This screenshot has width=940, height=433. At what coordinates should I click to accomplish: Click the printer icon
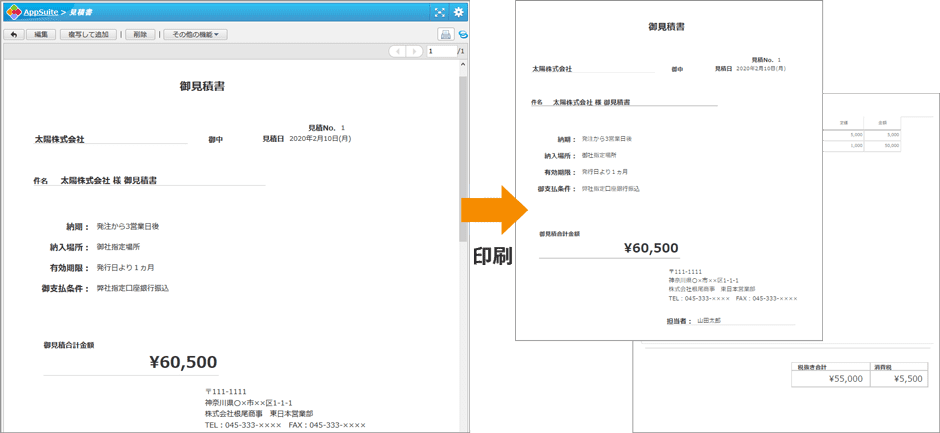(446, 34)
